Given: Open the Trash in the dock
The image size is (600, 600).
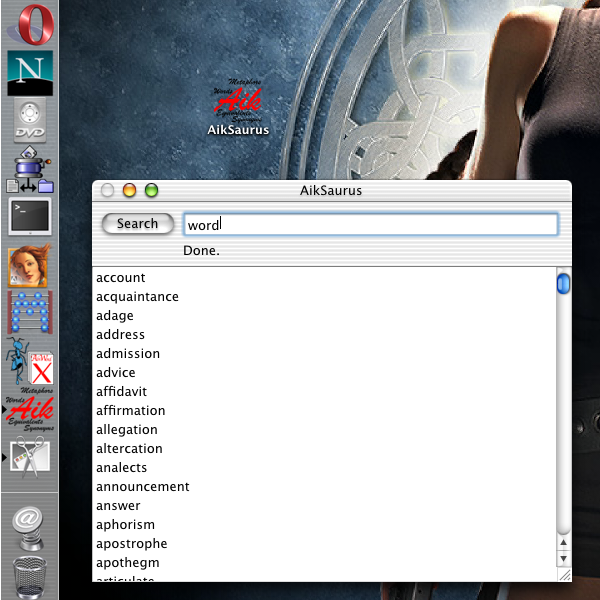Looking at the screenshot, I should click(x=30, y=576).
